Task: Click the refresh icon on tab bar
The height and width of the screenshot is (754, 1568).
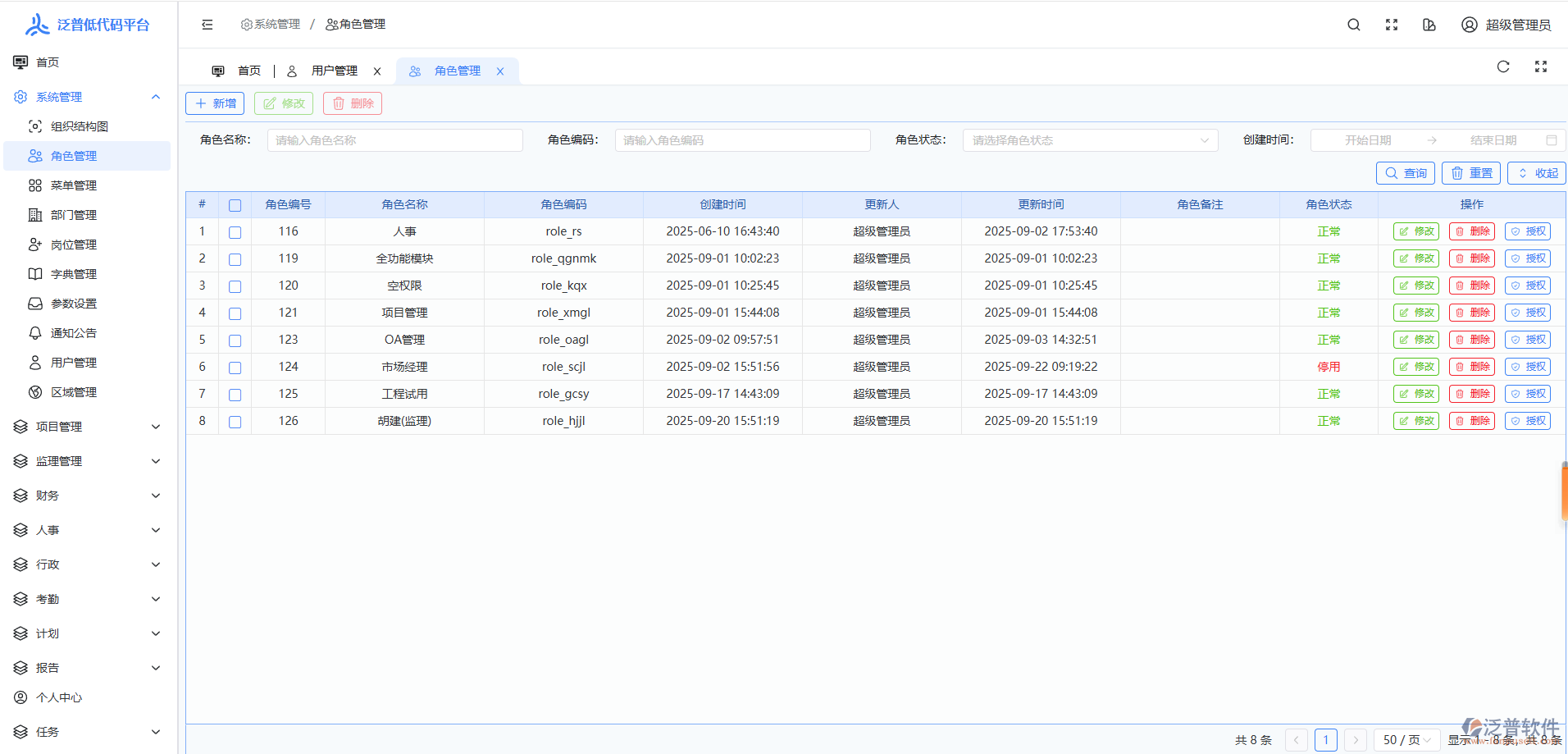Action: click(1503, 67)
